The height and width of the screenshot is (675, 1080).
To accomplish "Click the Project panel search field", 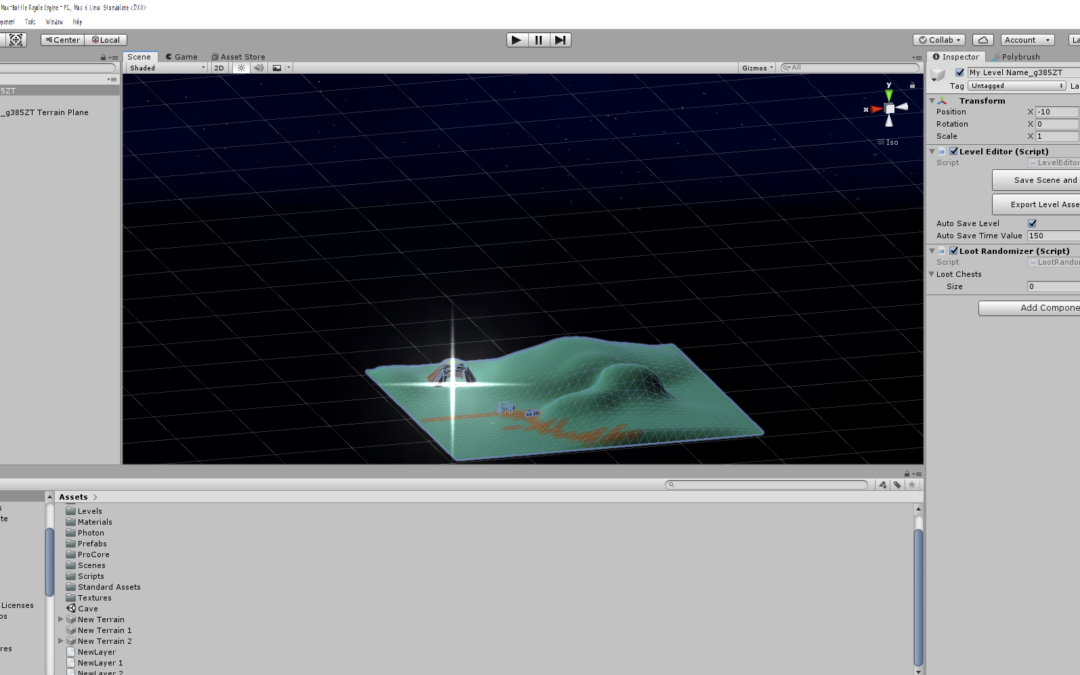I will pos(766,484).
